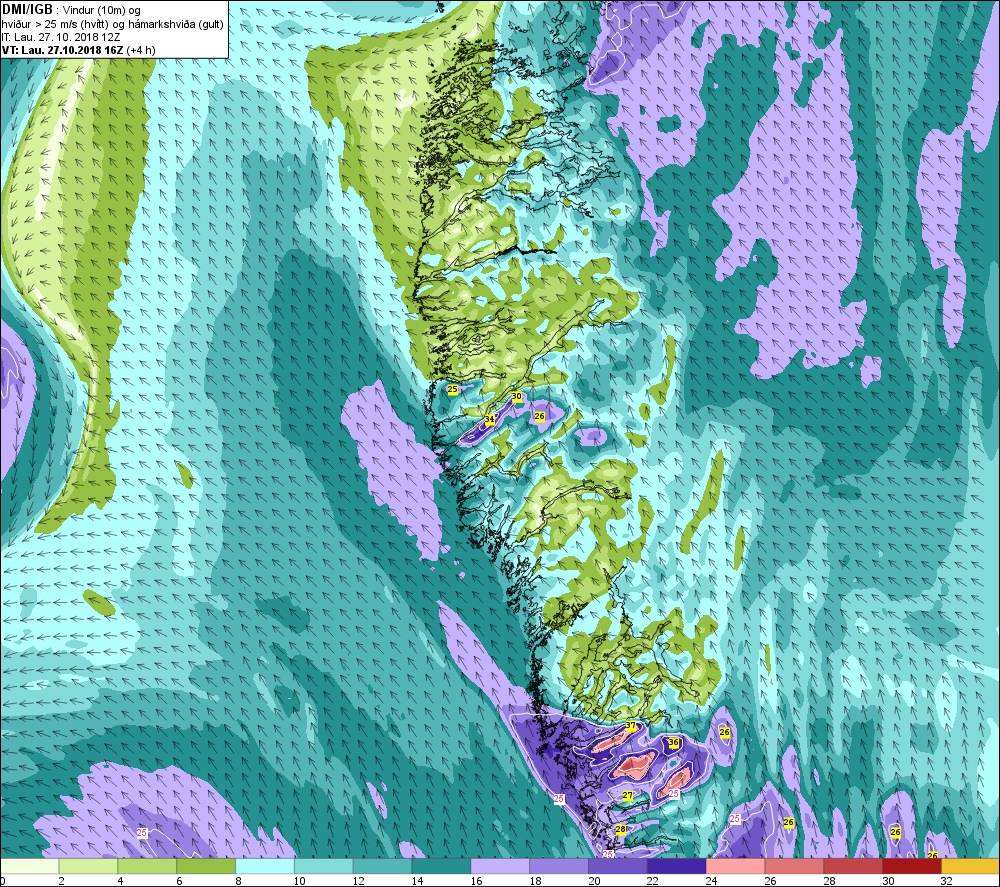The width and height of the screenshot is (1000, 887).
Task: Click the yellow 28 gust label
Action: 621,829
